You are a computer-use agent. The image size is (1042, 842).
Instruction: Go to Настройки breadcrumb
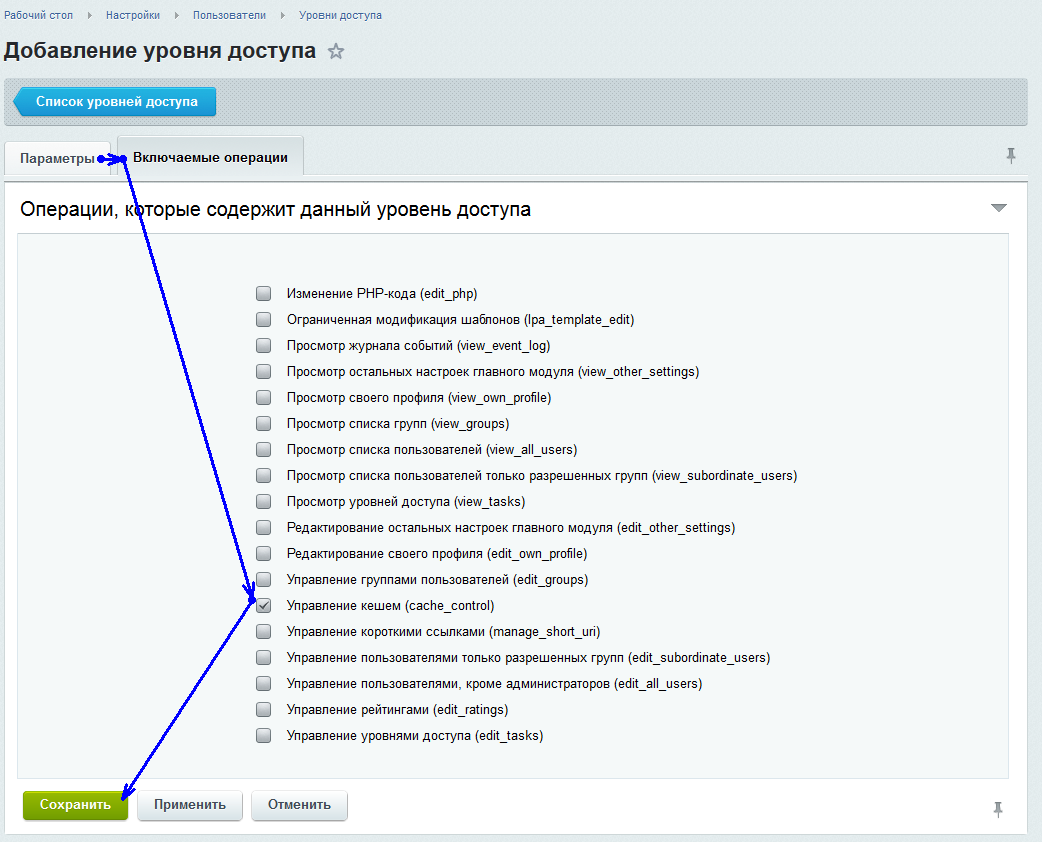(133, 15)
